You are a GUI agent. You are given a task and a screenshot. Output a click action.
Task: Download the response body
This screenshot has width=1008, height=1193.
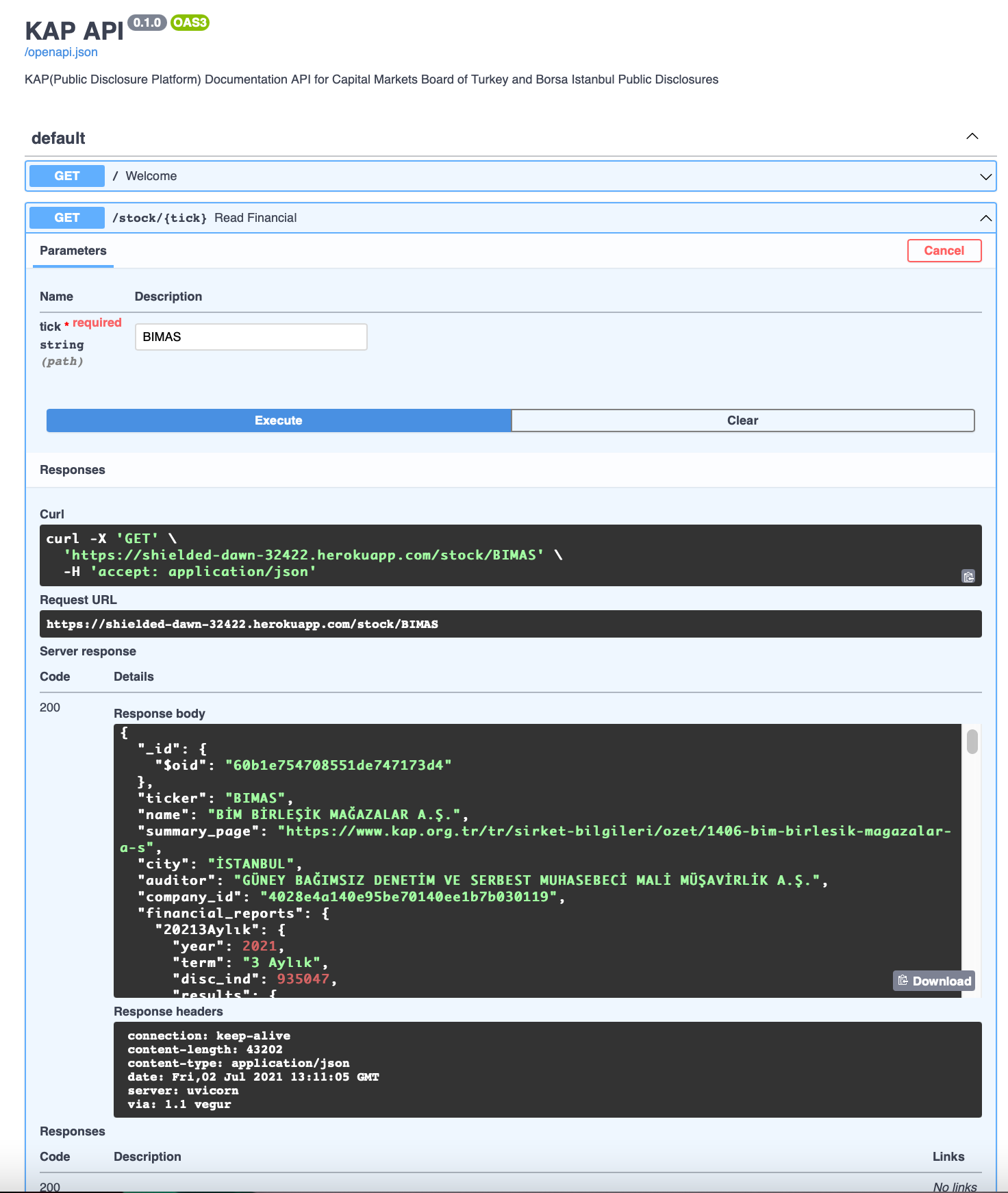coord(934,981)
